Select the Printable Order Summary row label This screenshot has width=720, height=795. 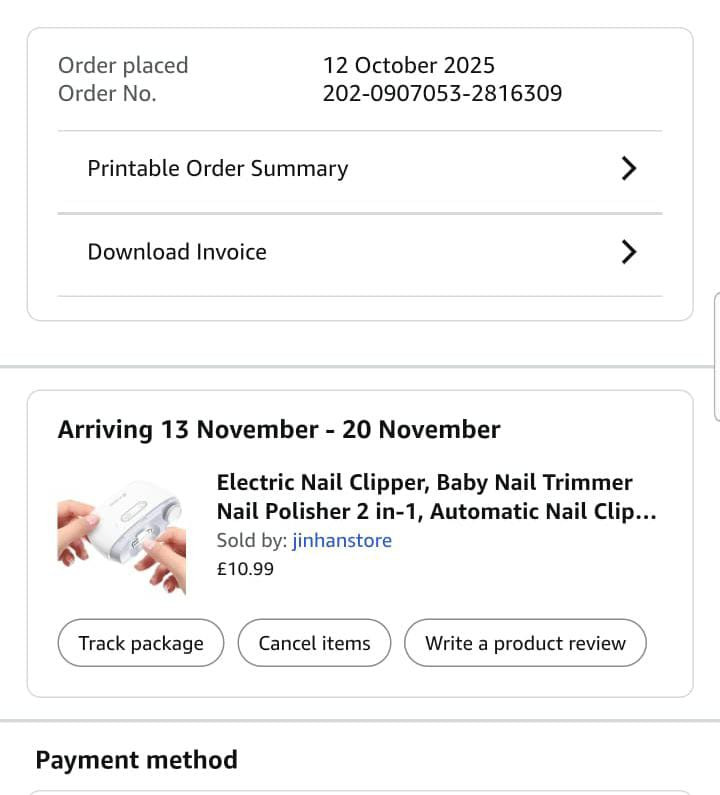[x=217, y=168]
